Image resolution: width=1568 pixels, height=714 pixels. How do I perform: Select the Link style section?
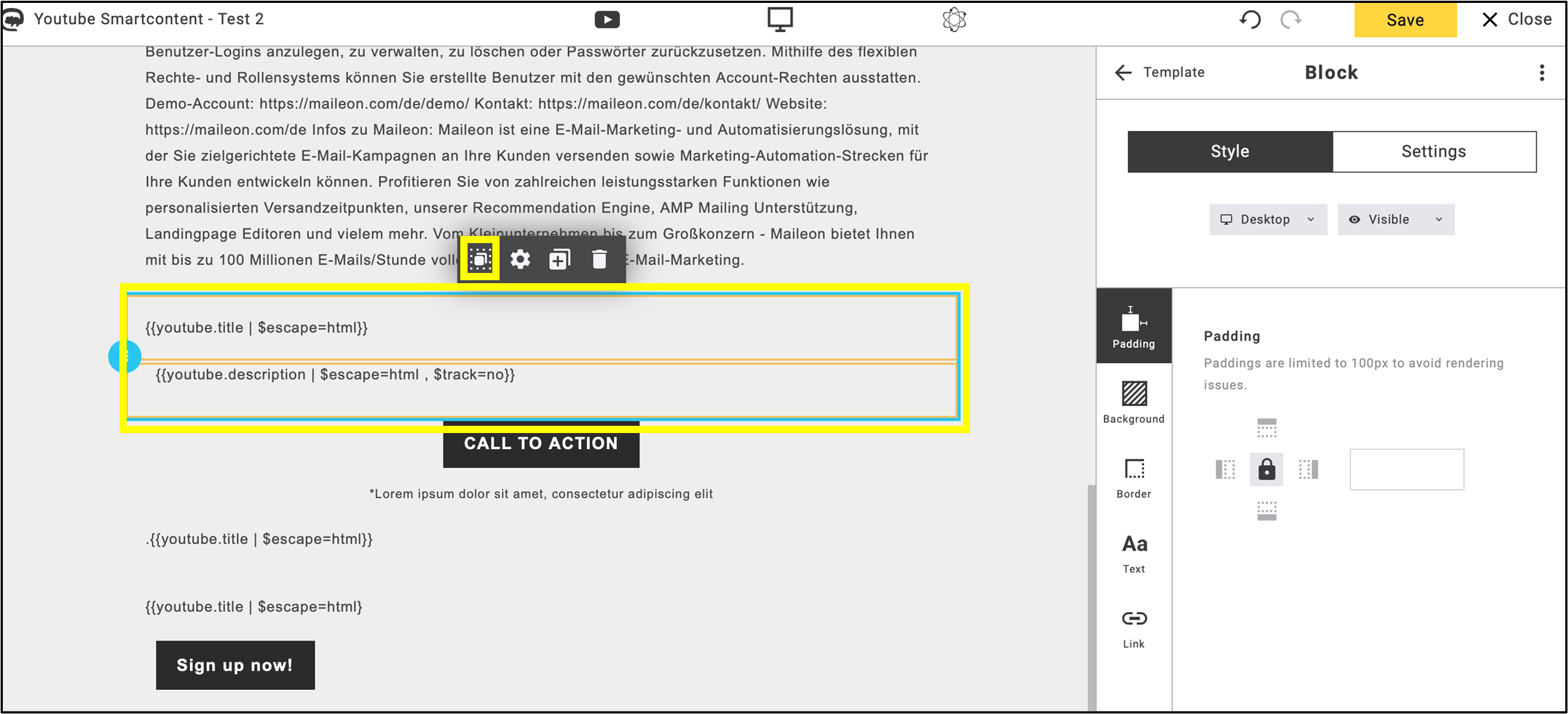pos(1134,628)
